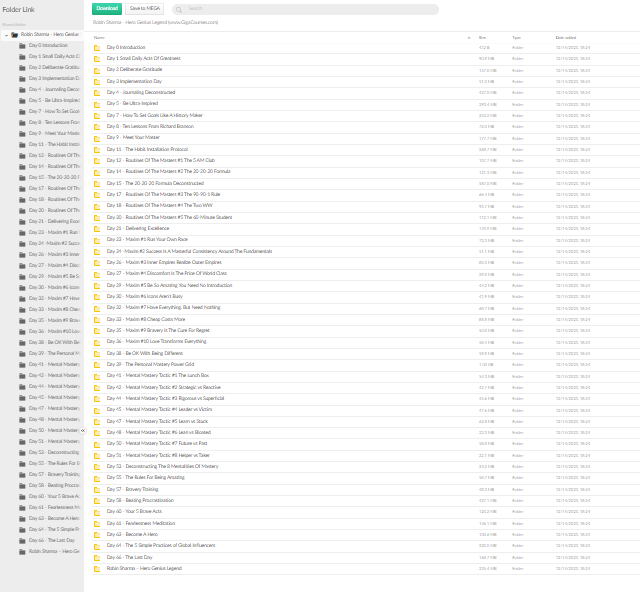The width and height of the screenshot is (640, 592).
Task: Click folder icon of Day 66 - The Last Day
Action: pyautogui.click(x=97, y=557)
